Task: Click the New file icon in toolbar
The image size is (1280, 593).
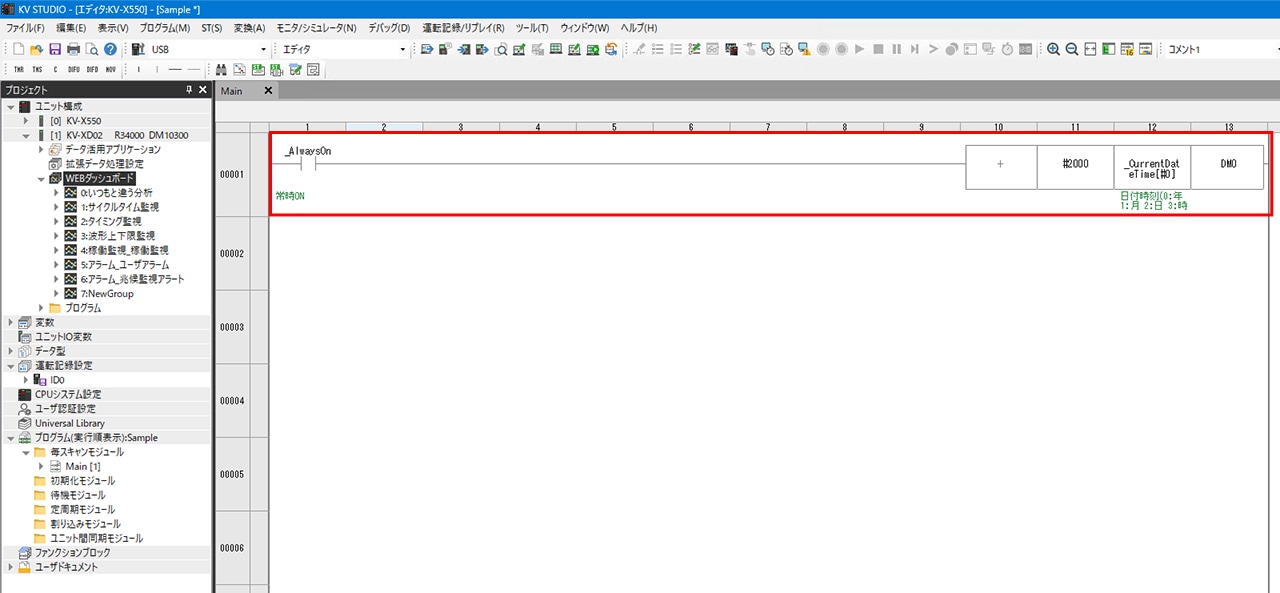Action: pyautogui.click(x=19, y=49)
